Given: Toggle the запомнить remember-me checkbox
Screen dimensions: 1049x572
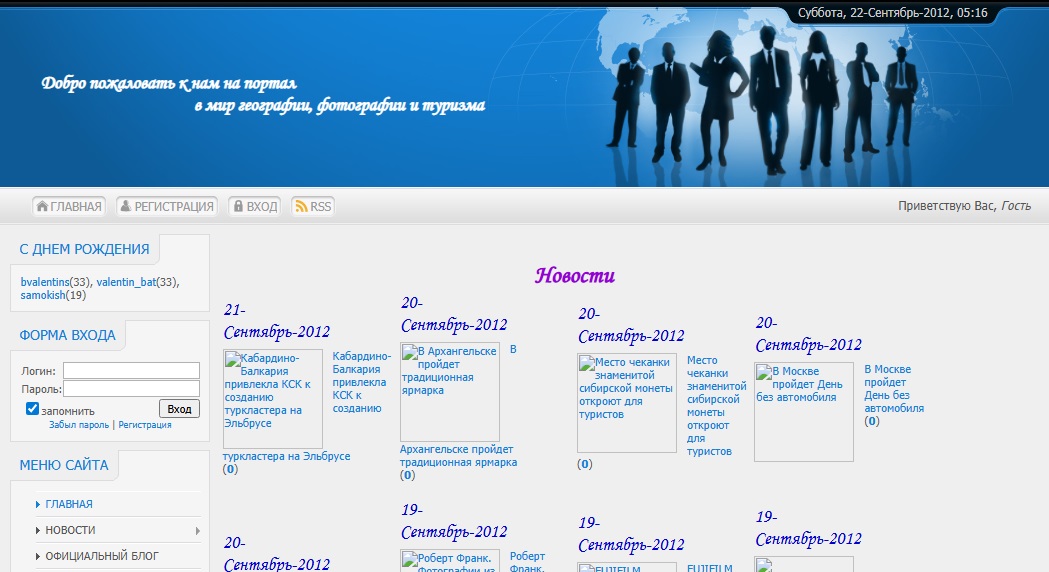Looking at the screenshot, I should coord(32,409).
